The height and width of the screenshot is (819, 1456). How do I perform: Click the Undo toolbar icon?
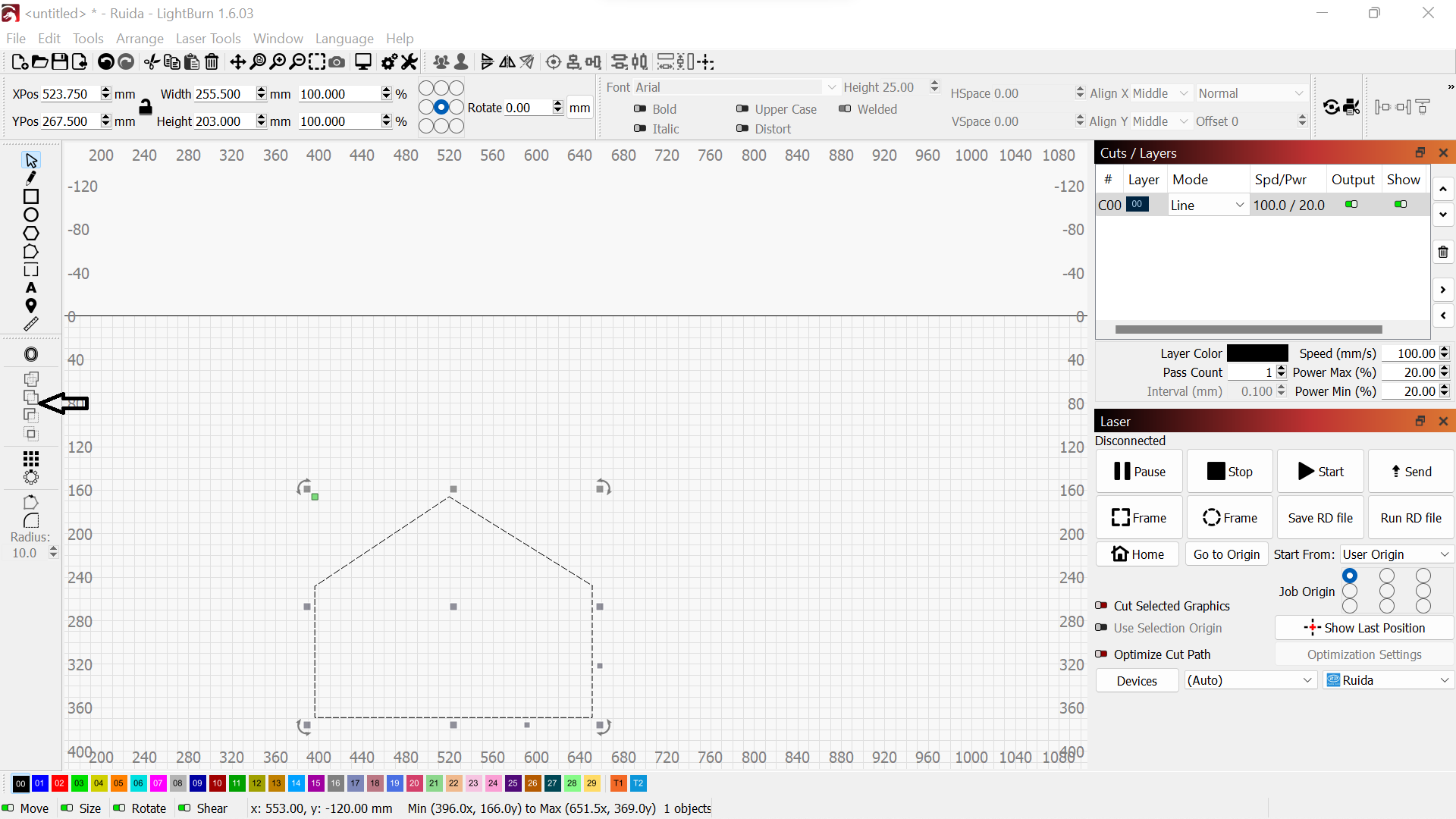[x=106, y=62]
